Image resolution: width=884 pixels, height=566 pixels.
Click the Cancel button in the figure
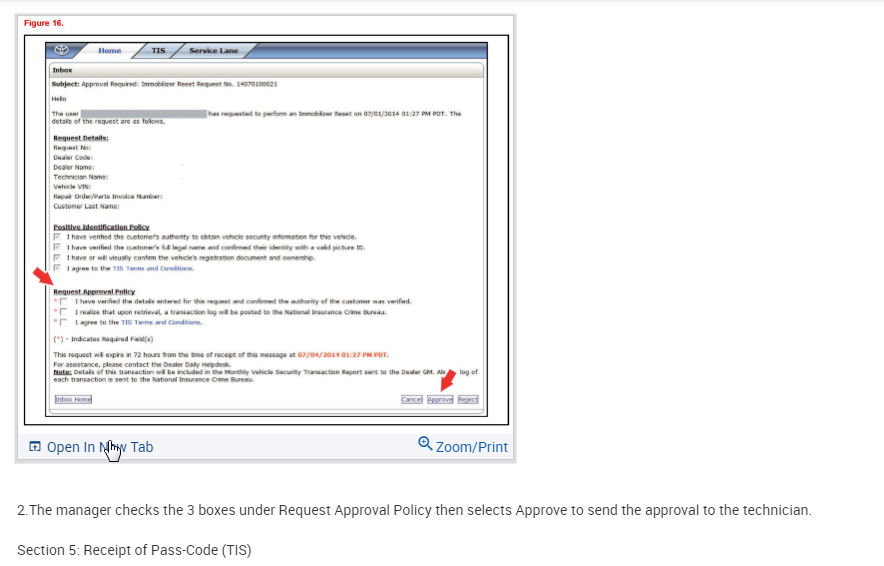coord(412,399)
